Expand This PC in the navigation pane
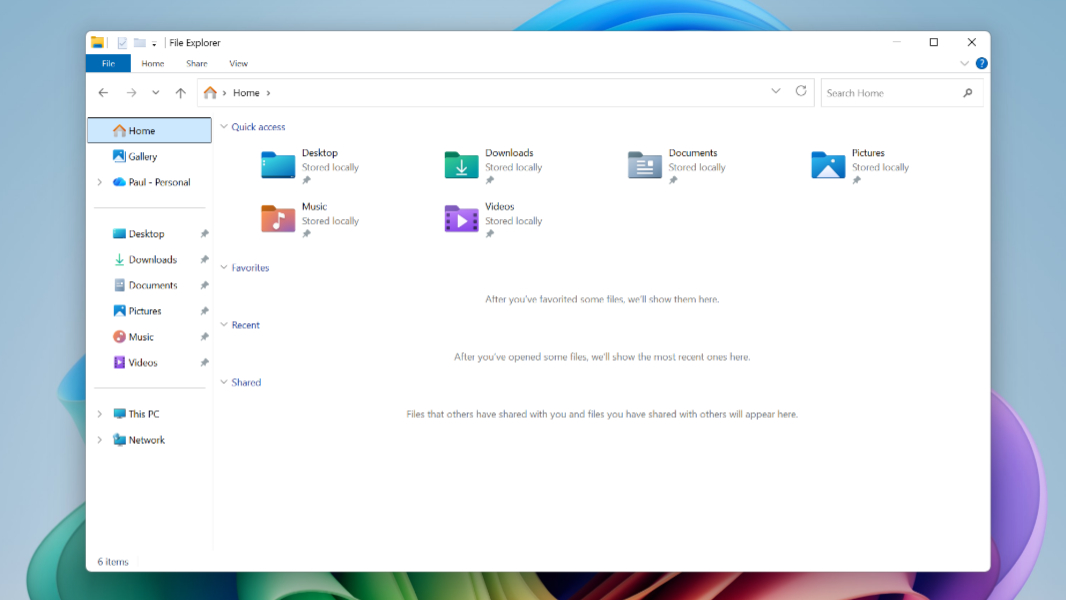This screenshot has height=600, width=1066. click(x=99, y=414)
